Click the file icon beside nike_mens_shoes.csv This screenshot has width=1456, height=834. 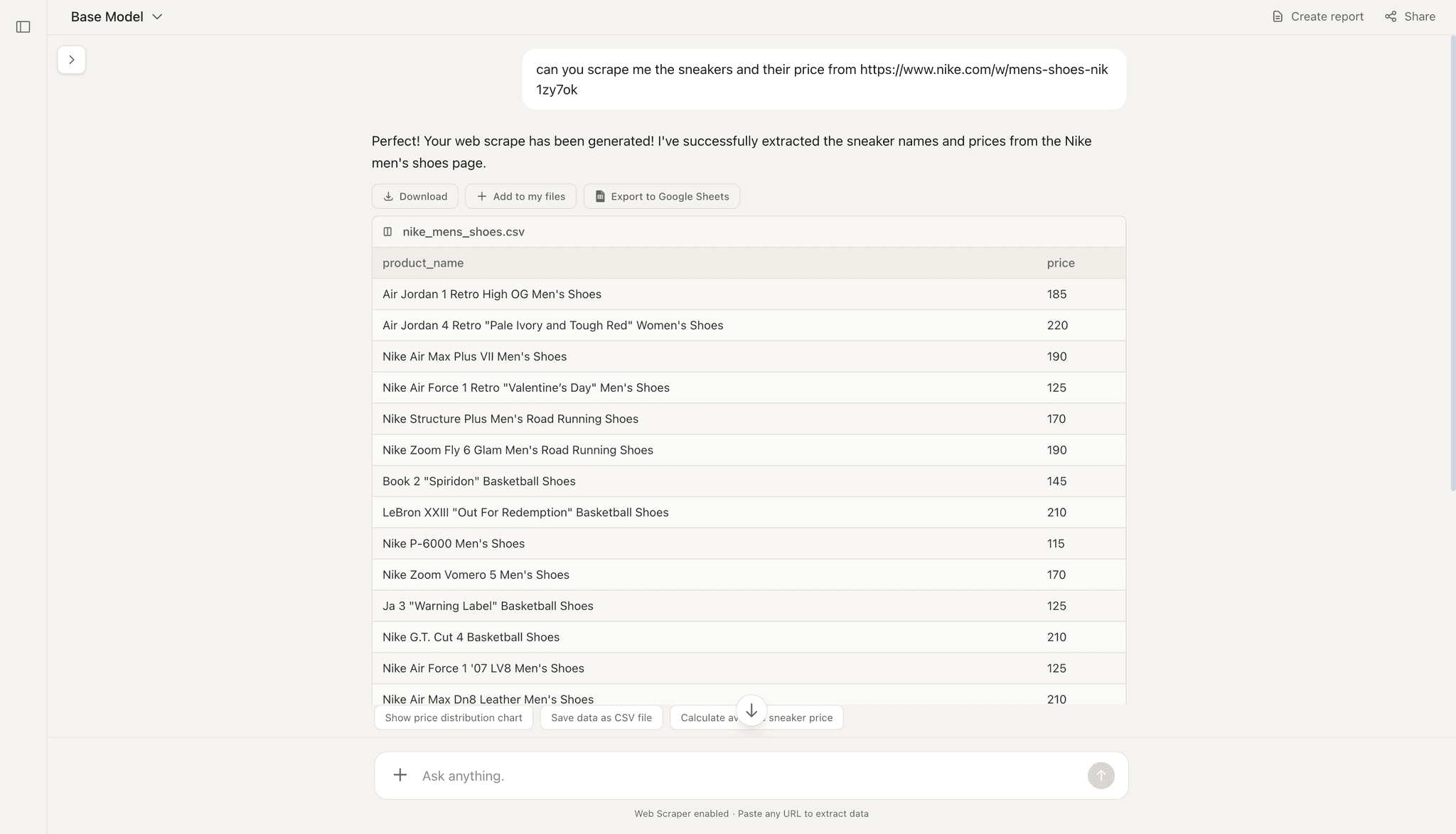(387, 231)
